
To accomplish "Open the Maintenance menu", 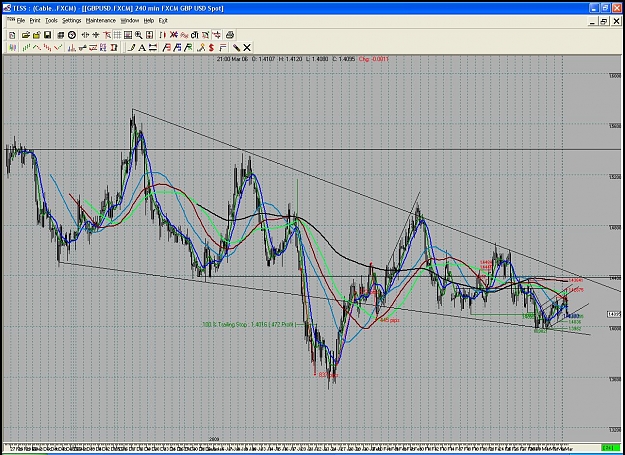I will pos(101,21).
